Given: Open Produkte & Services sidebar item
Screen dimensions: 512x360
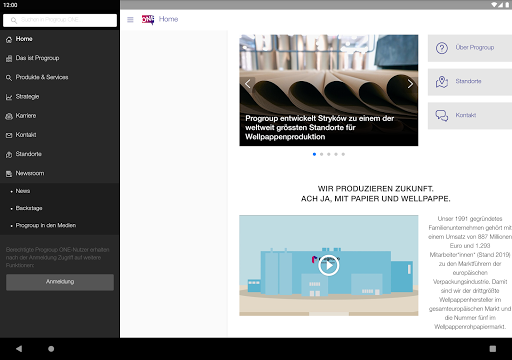Looking at the screenshot, I should [x=60, y=77].
